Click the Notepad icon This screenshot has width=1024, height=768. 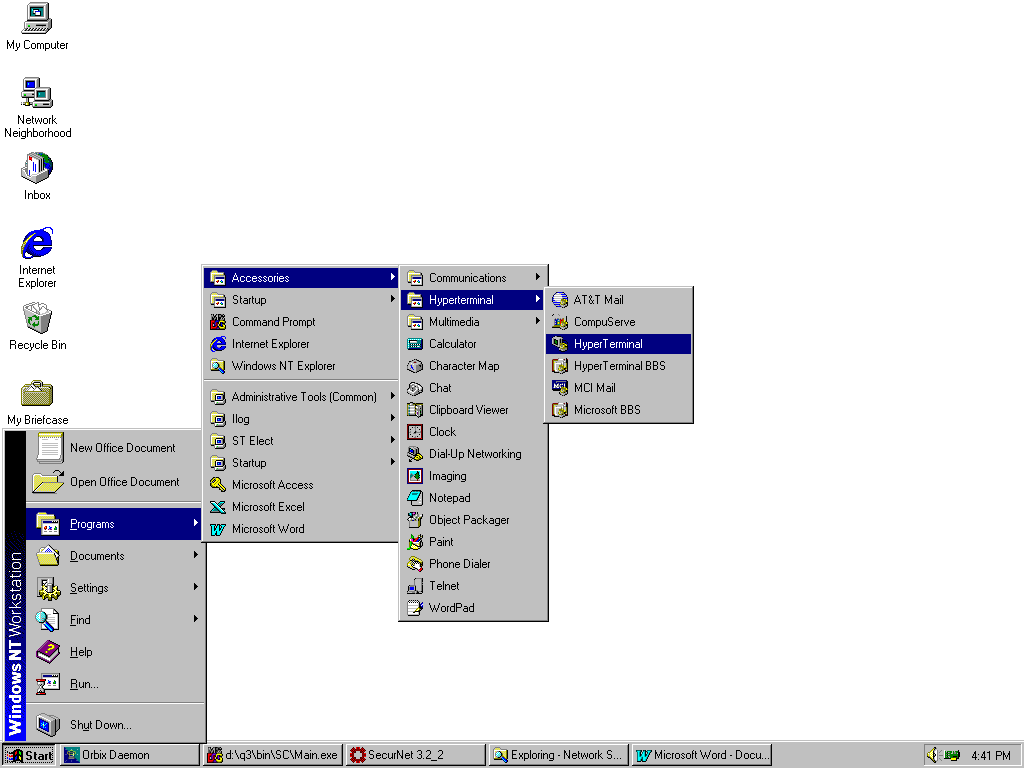415,498
